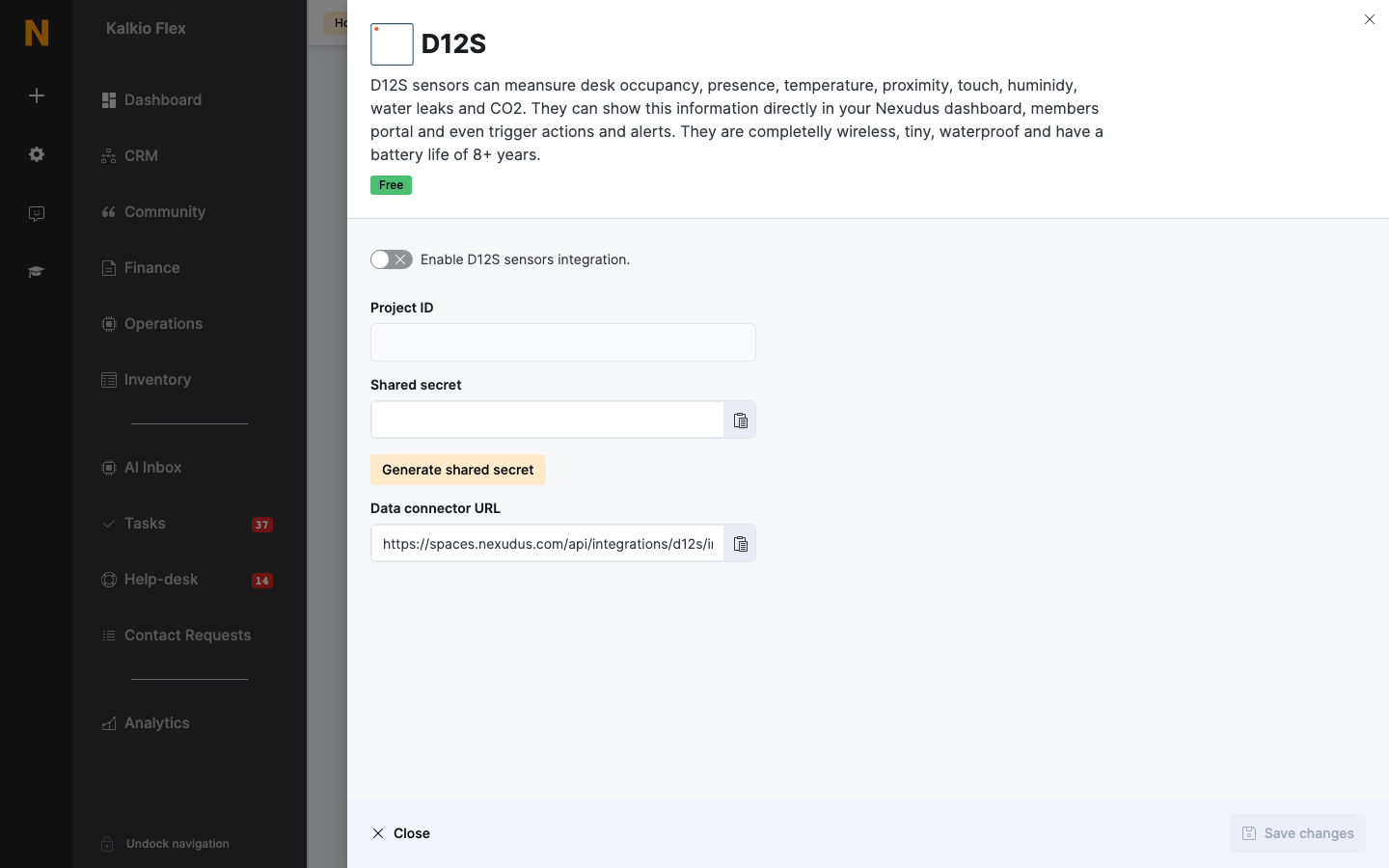Focus the Project ID input field

(x=563, y=342)
